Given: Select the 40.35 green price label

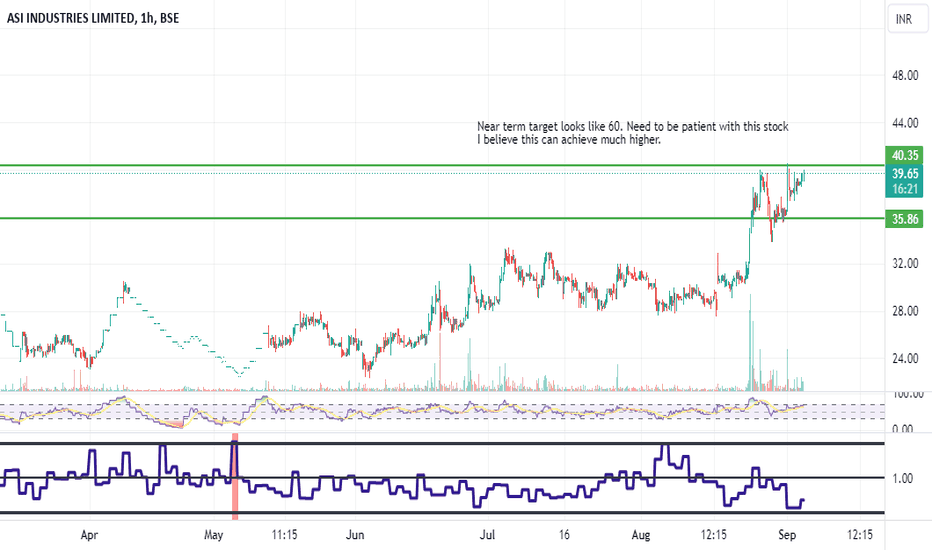Looking at the screenshot, I should tap(904, 155).
